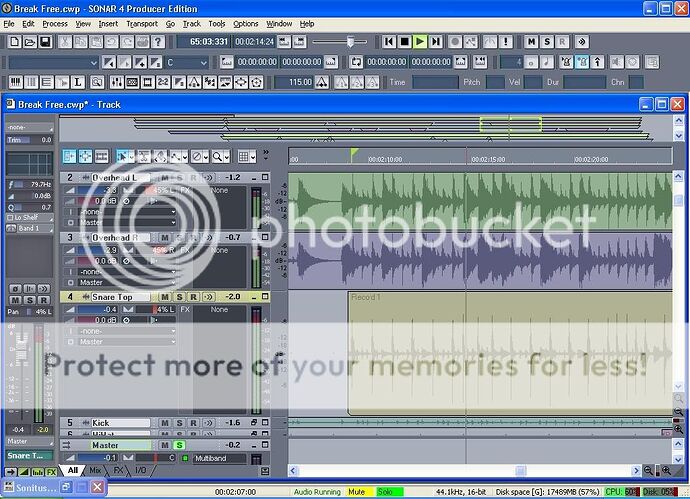
Task: Open Overhead L input dropdown showing -none-
Action: click(x=128, y=212)
